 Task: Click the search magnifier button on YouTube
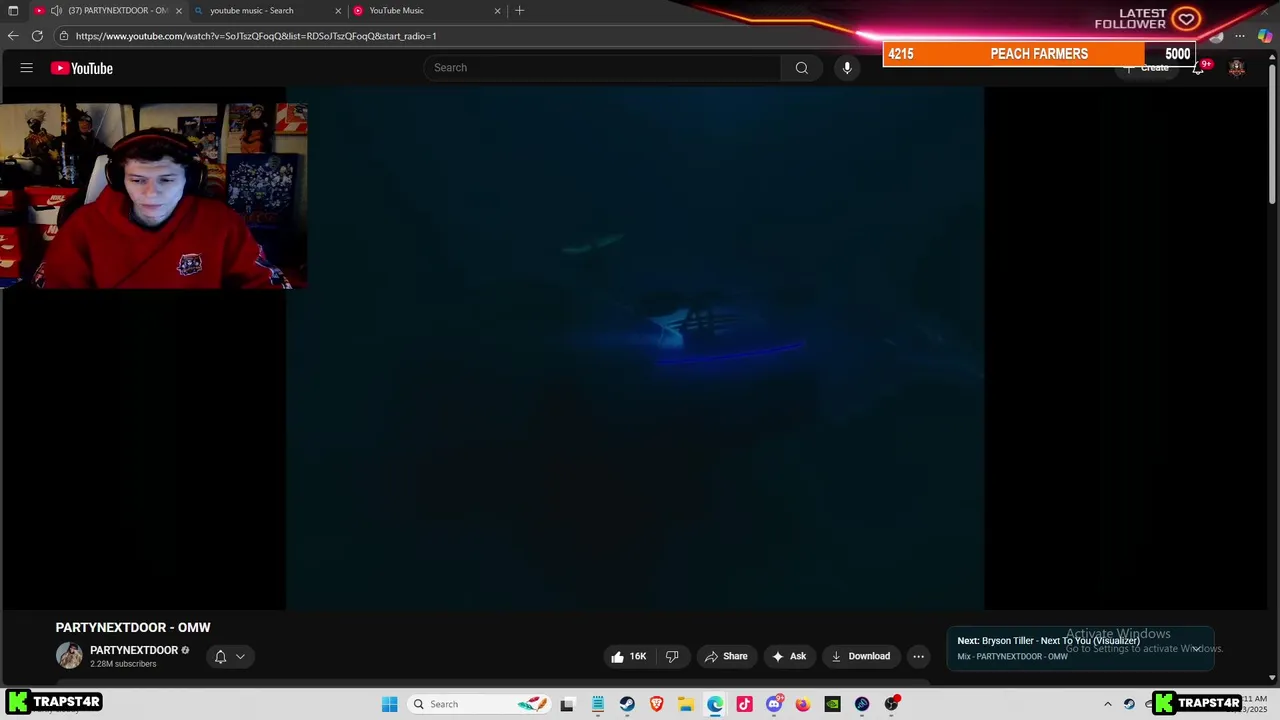[x=801, y=68]
